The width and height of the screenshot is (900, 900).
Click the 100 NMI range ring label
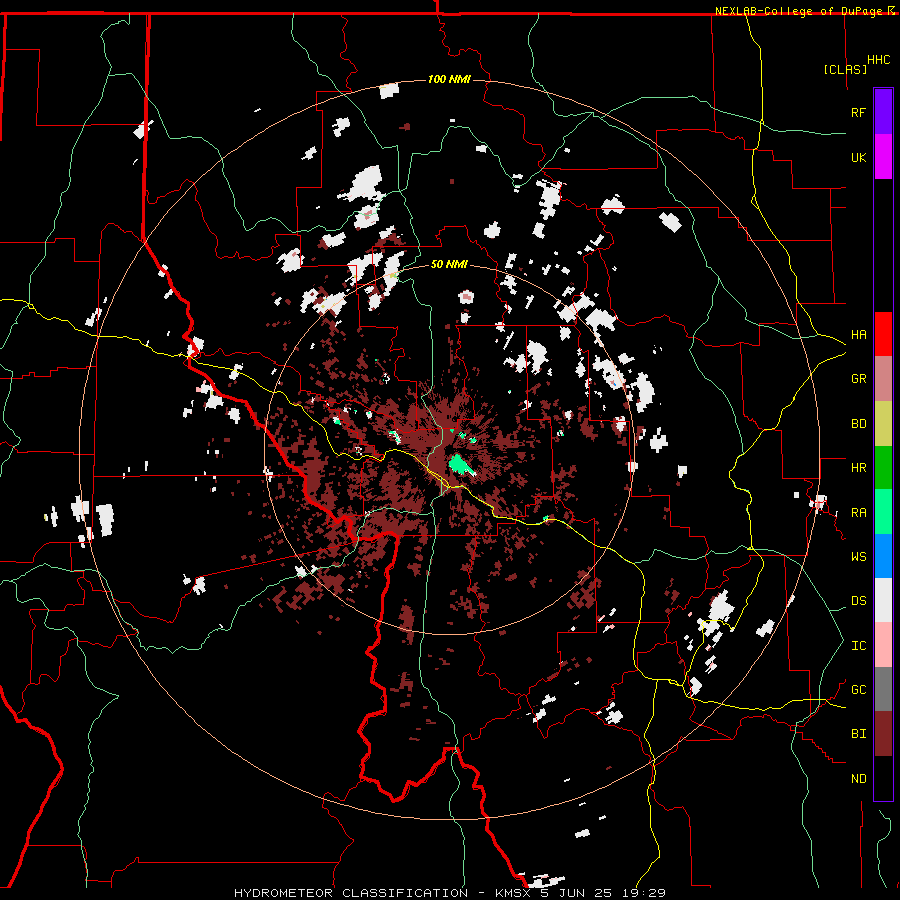(449, 79)
